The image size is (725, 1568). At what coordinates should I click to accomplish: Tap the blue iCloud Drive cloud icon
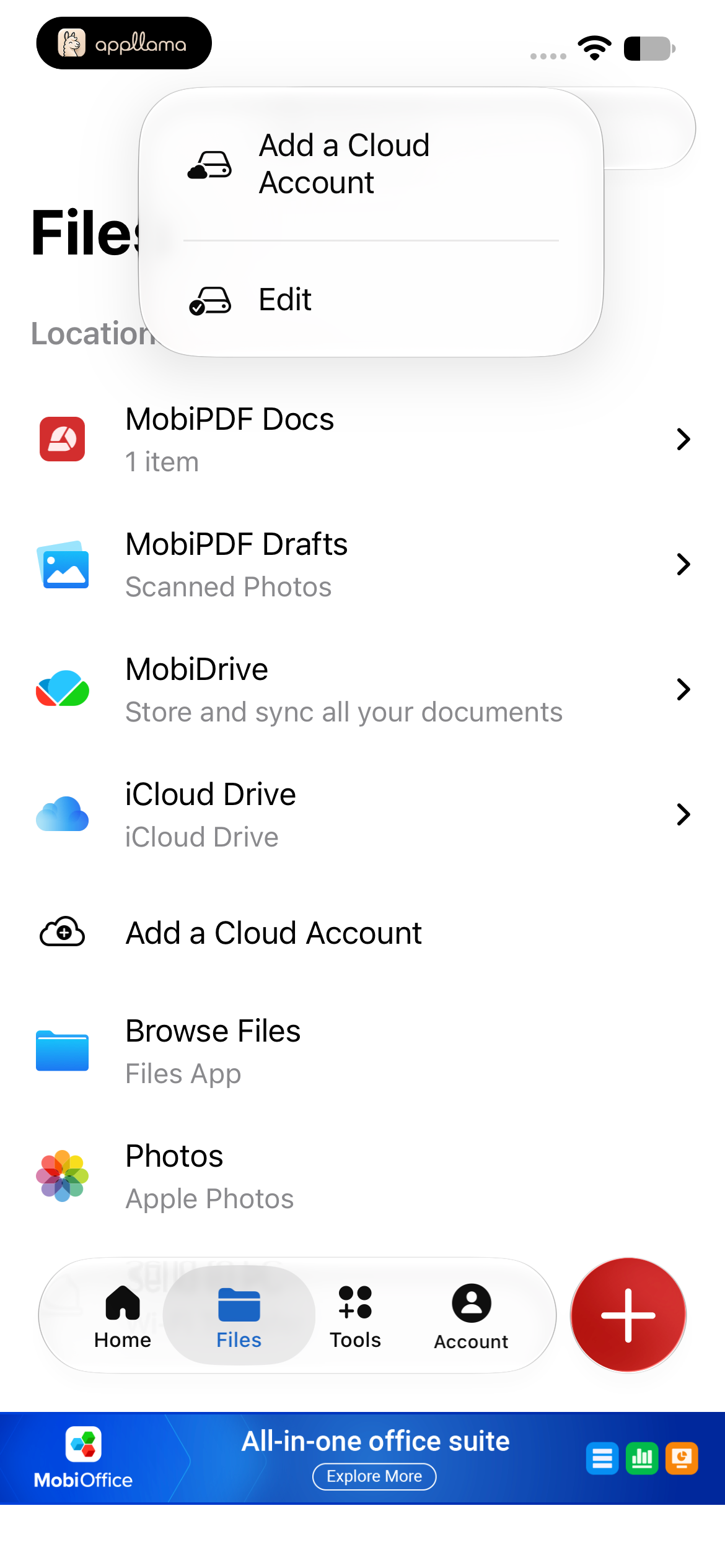pos(62,814)
